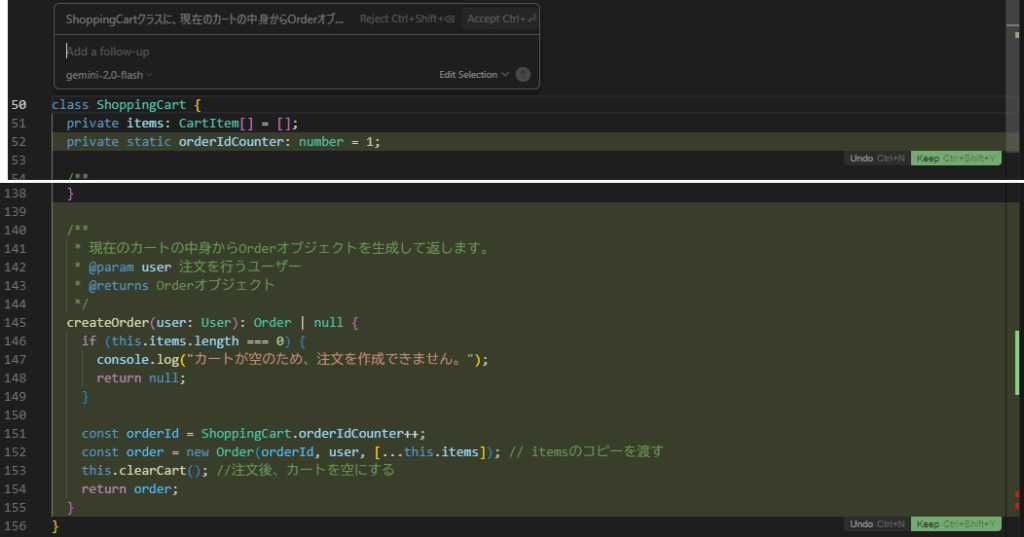Screen dimensions: 1024x537
Task: Click 'private static' on line 52
Action: [119, 142]
